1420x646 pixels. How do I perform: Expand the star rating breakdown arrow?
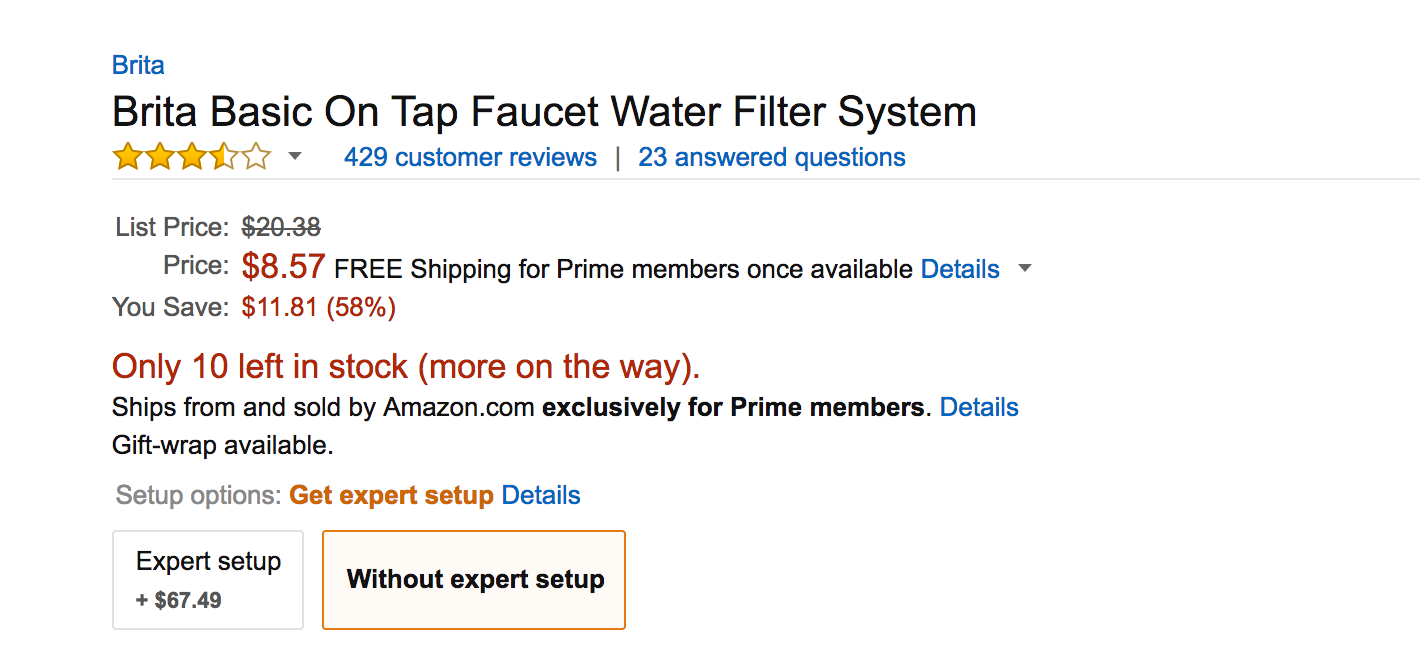coord(294,157)
